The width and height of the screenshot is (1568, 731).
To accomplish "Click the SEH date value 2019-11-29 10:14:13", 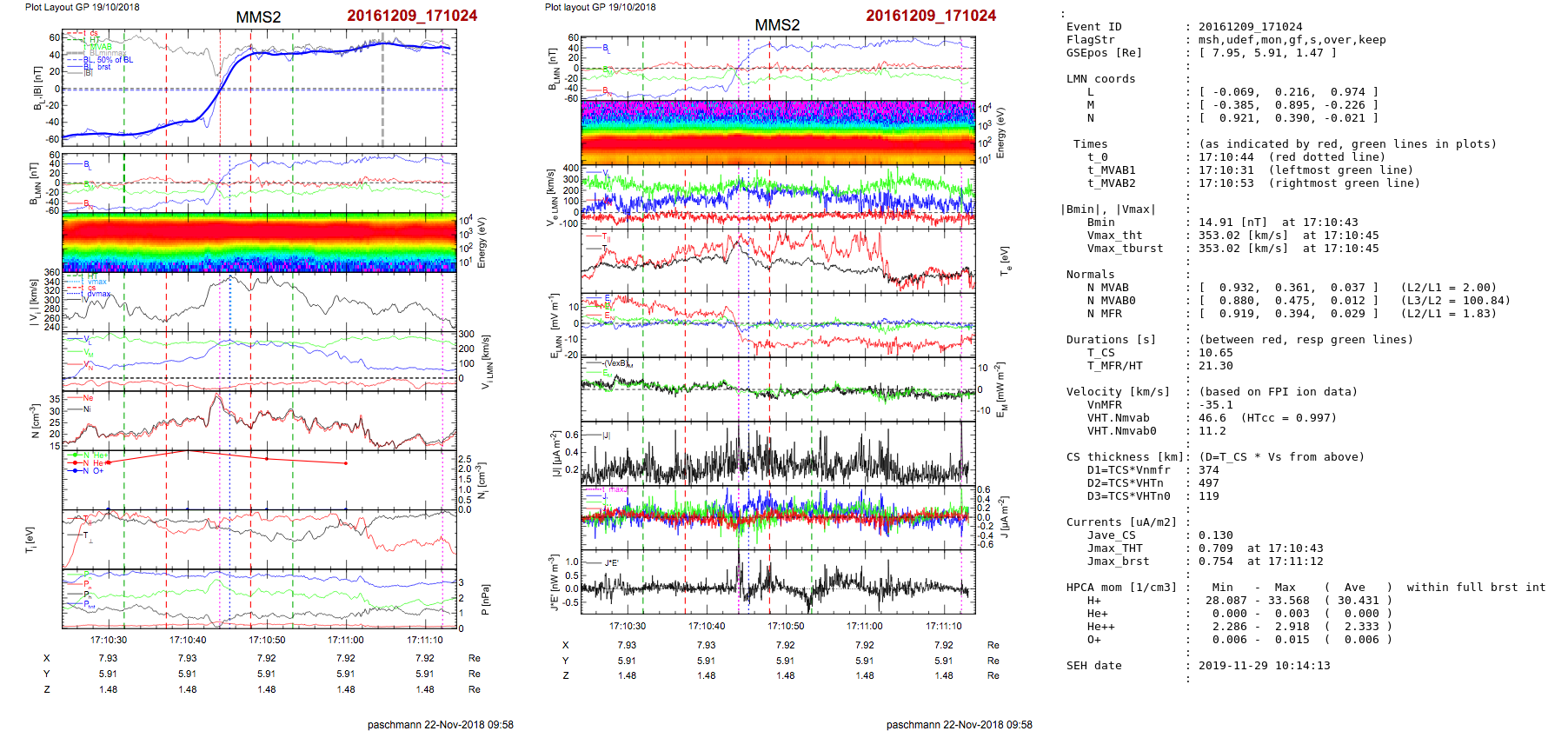I will coord(1264,666).
